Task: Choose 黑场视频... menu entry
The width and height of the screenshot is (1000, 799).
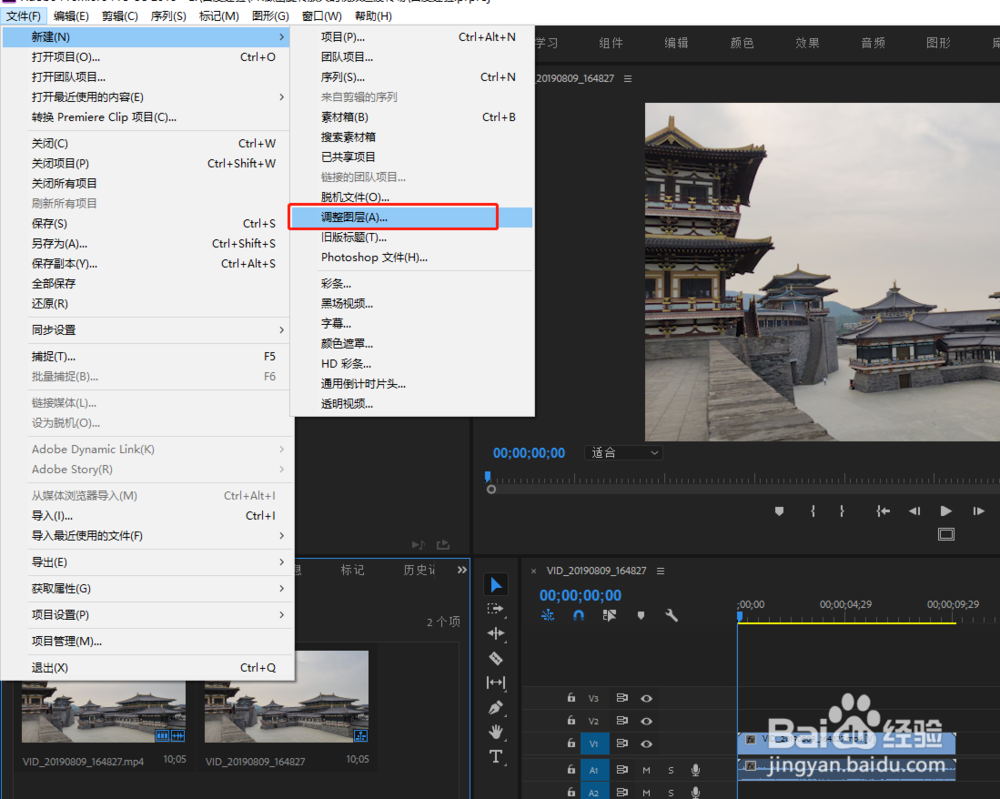Action: pyautogui.click(x=411, y=304)
